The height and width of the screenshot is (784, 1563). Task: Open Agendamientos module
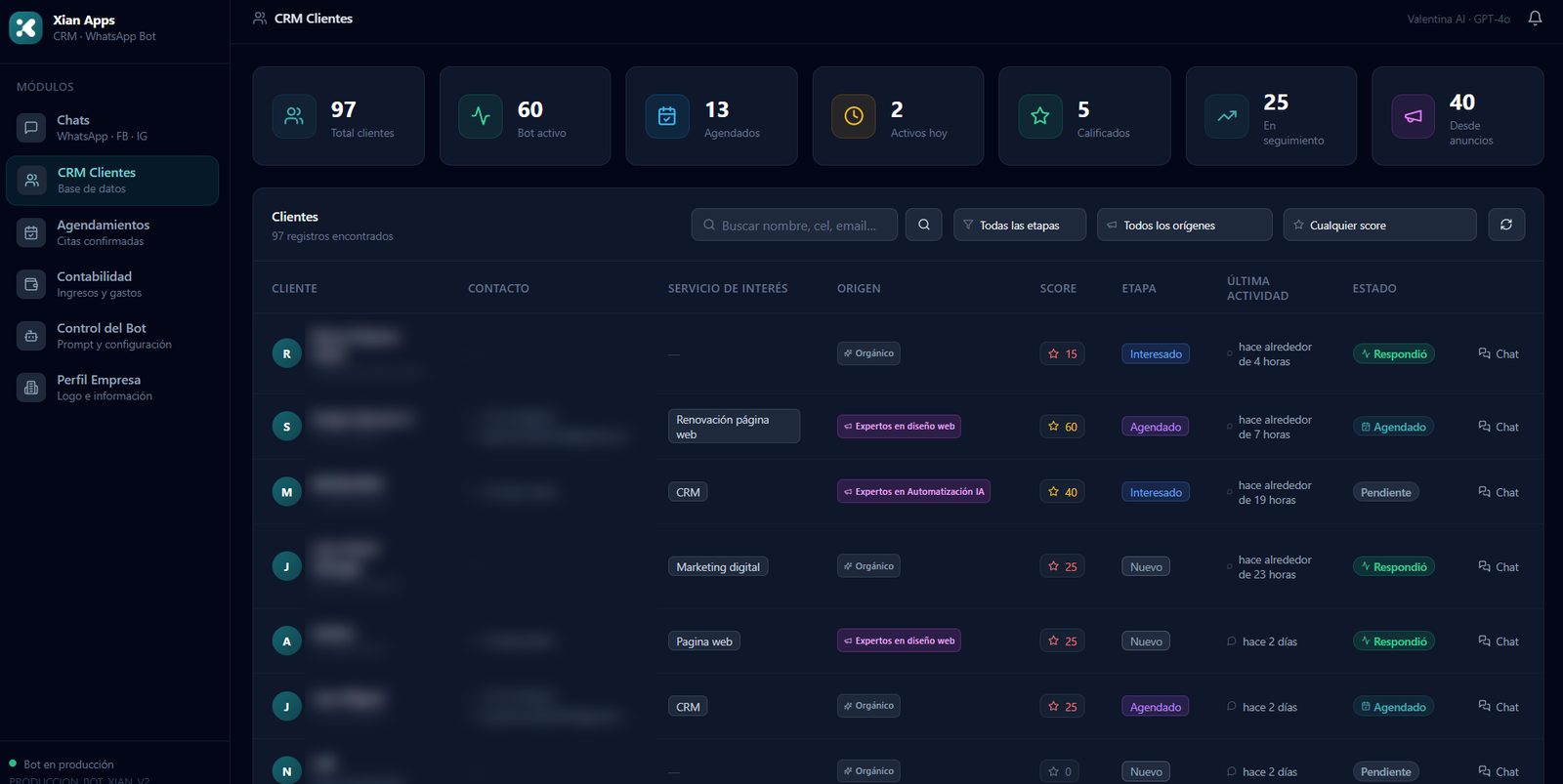pyautogui.click(x=112, y=232)
